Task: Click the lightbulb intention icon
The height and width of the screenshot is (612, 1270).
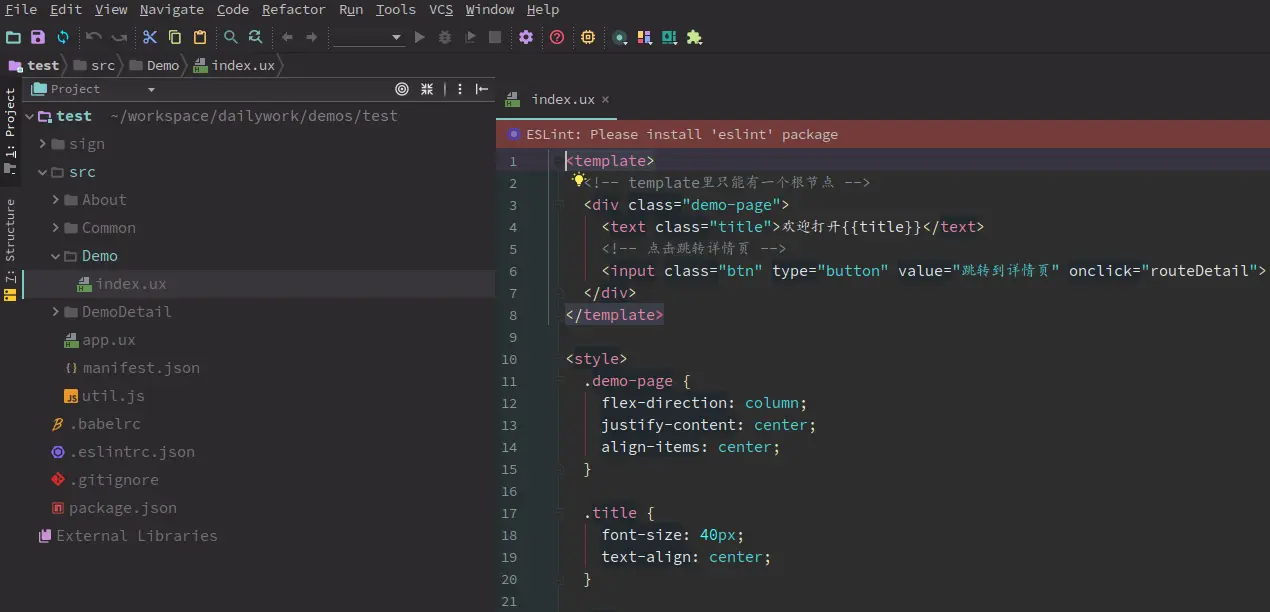Action: (x=577, y=181)
